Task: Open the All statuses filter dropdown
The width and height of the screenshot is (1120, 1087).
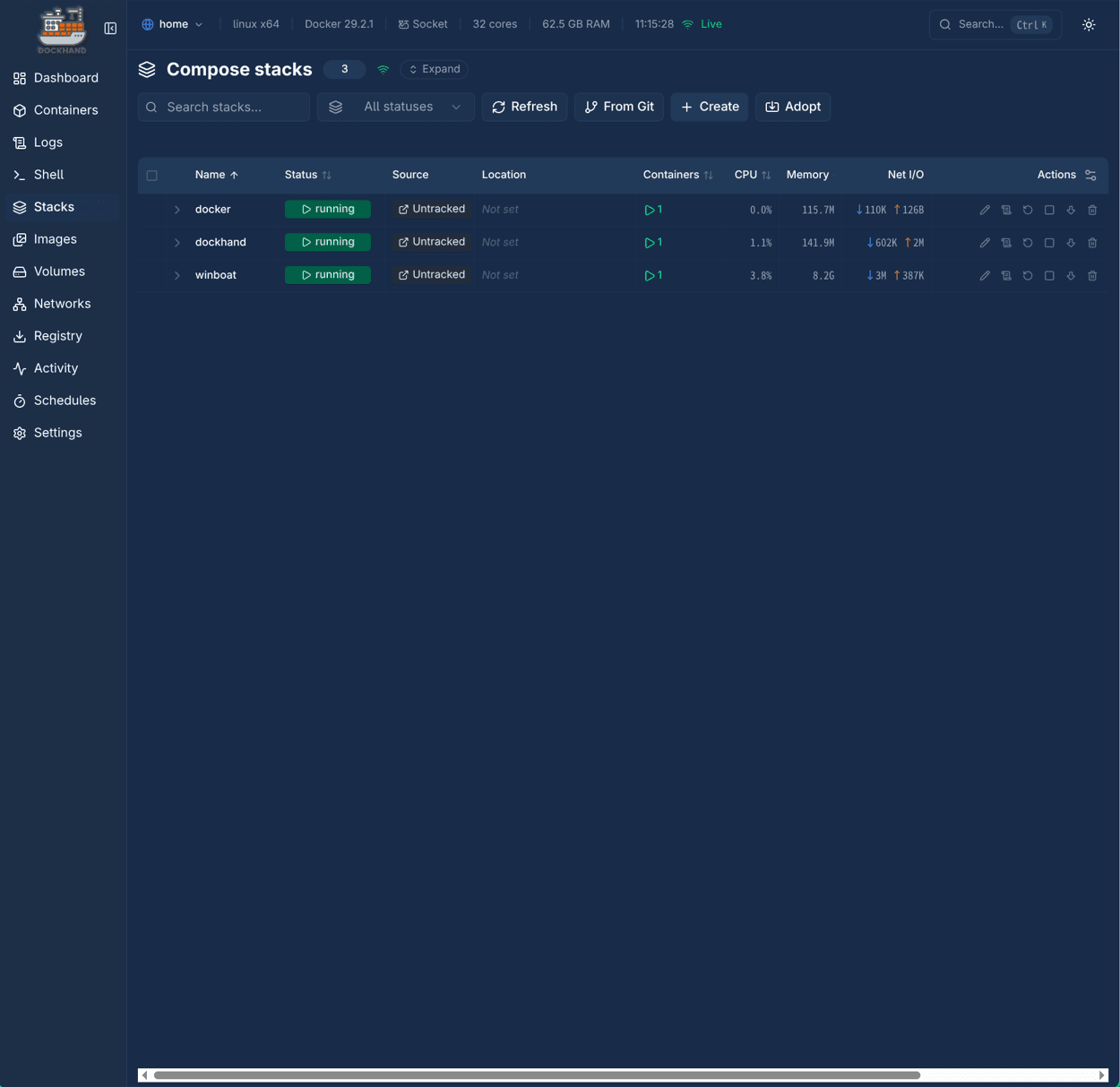Action: (x=395, y=107)
